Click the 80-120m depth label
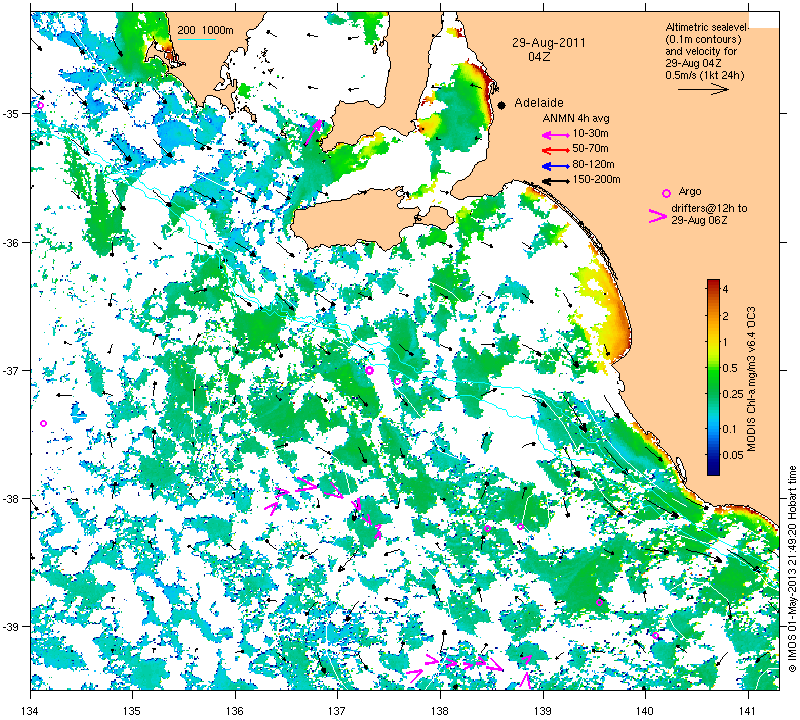Viewport: 800px width, 720px height. click(593, 164)
